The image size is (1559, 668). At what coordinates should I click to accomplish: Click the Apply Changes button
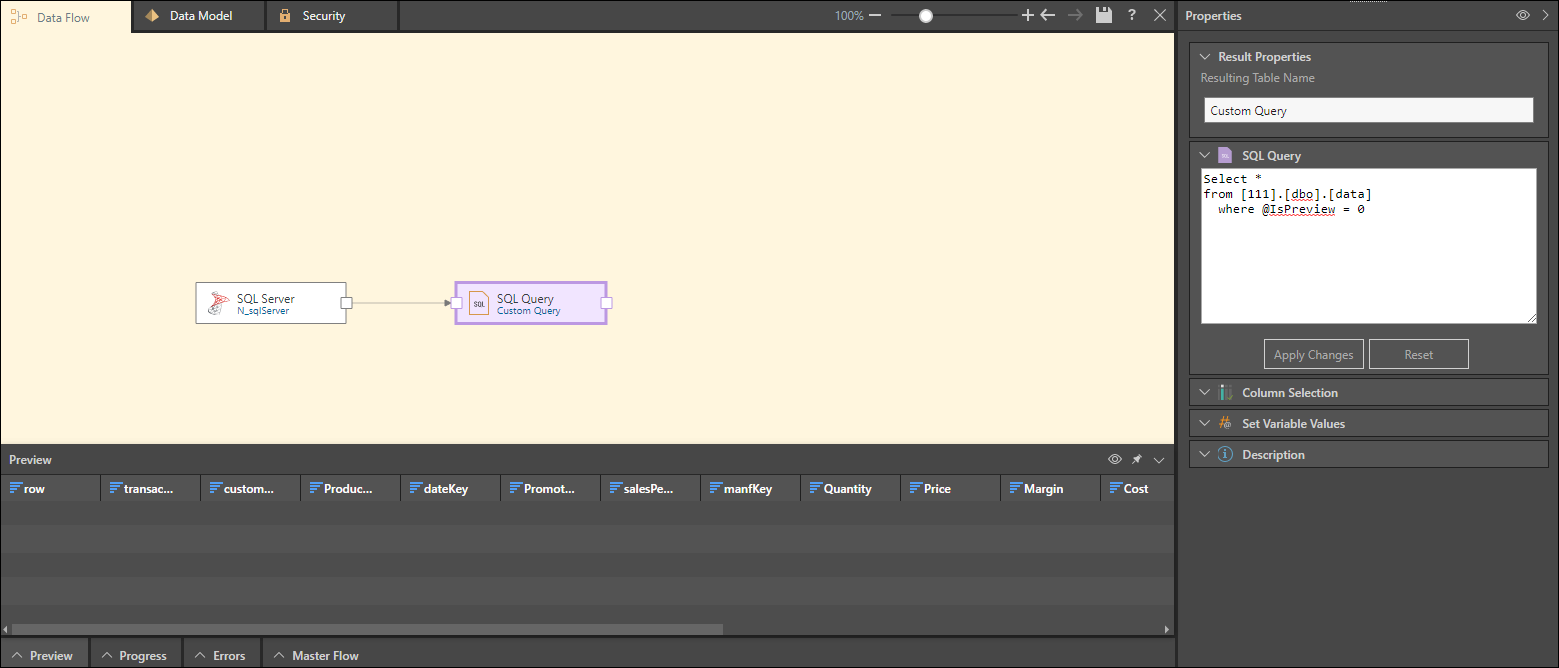[x=1313, y=354]
